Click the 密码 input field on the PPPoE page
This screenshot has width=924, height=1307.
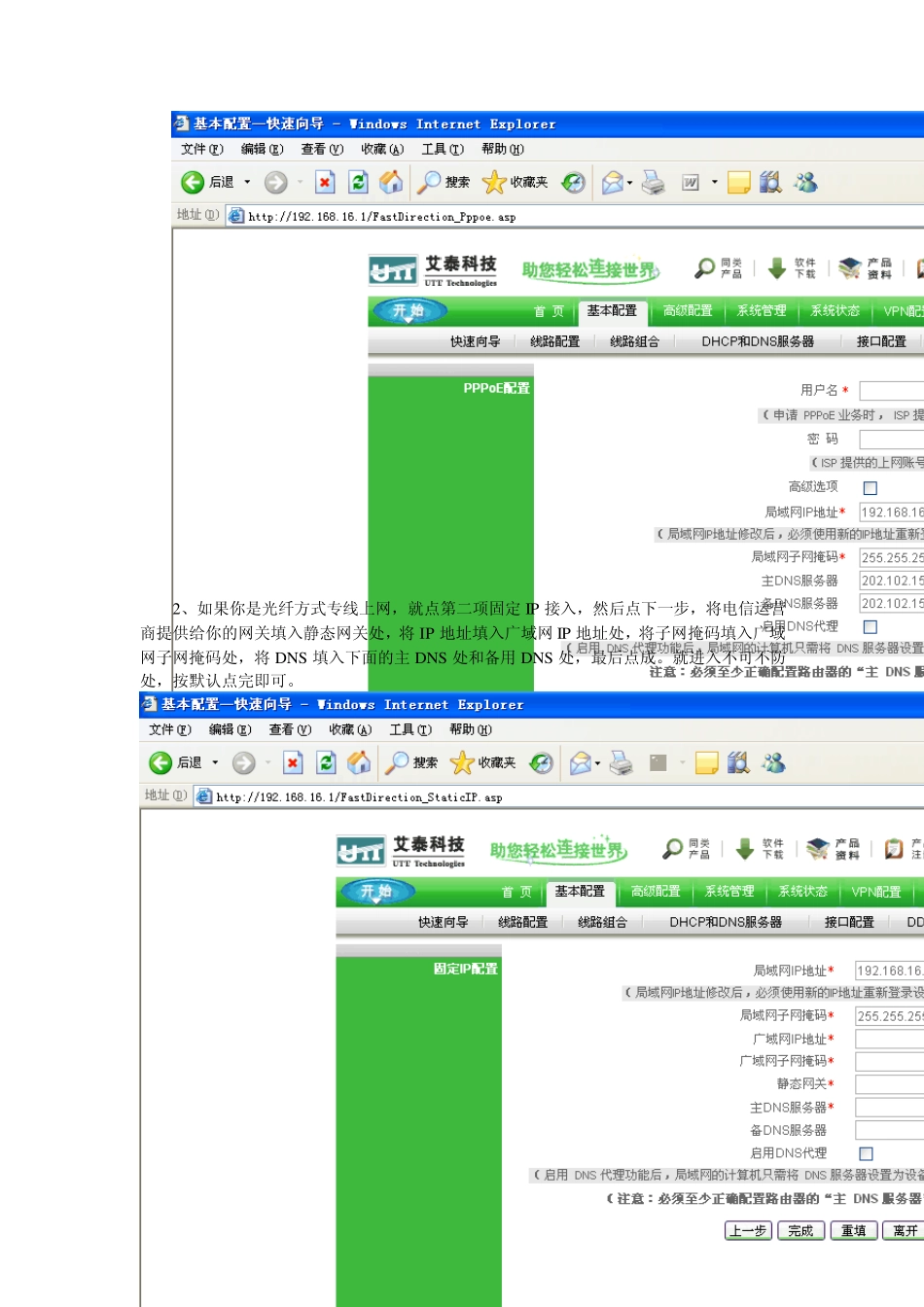pos(892,440)
